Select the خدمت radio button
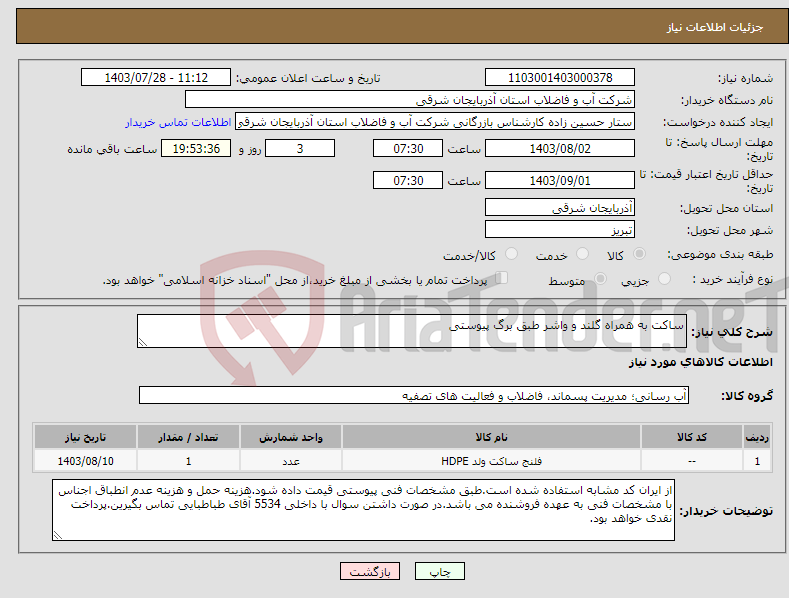789x598 pixels. pyautogui.click(x=582, y=254)
